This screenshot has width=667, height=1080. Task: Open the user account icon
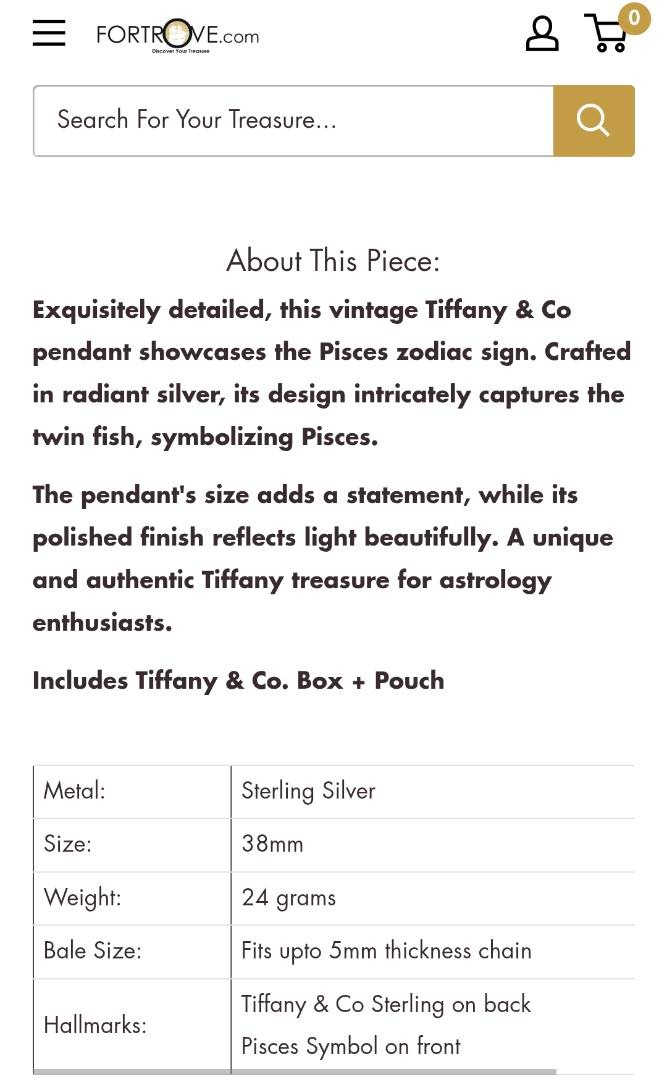tap(542, 34)
